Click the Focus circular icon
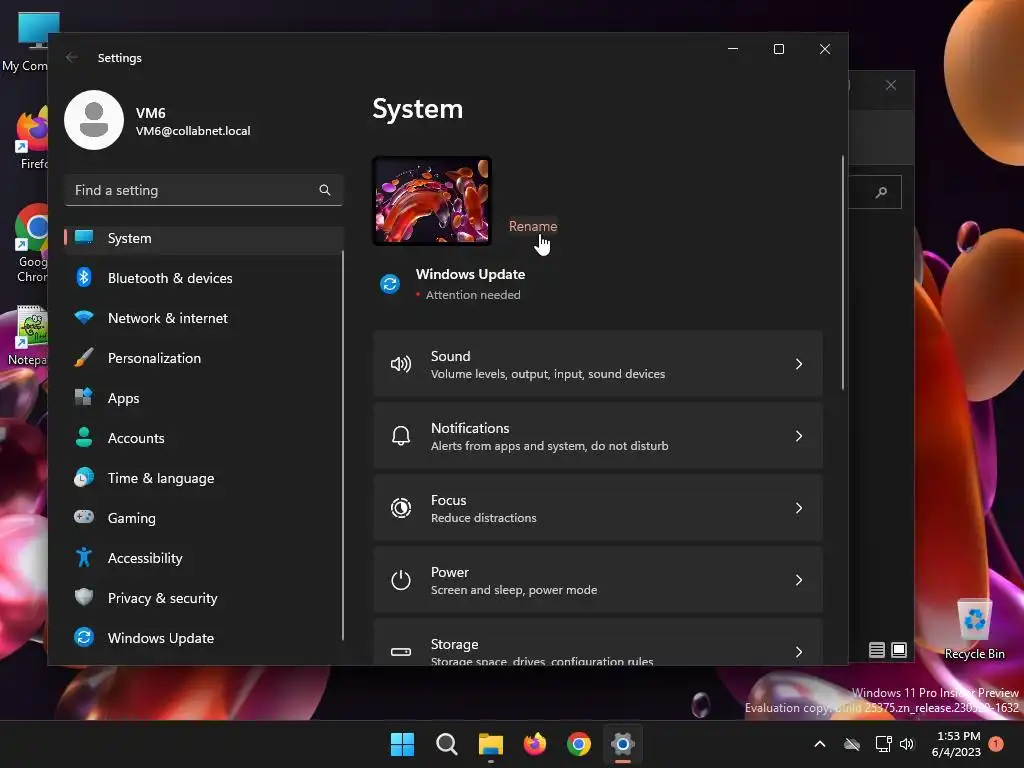The image size is (1024, 768). 401,507
